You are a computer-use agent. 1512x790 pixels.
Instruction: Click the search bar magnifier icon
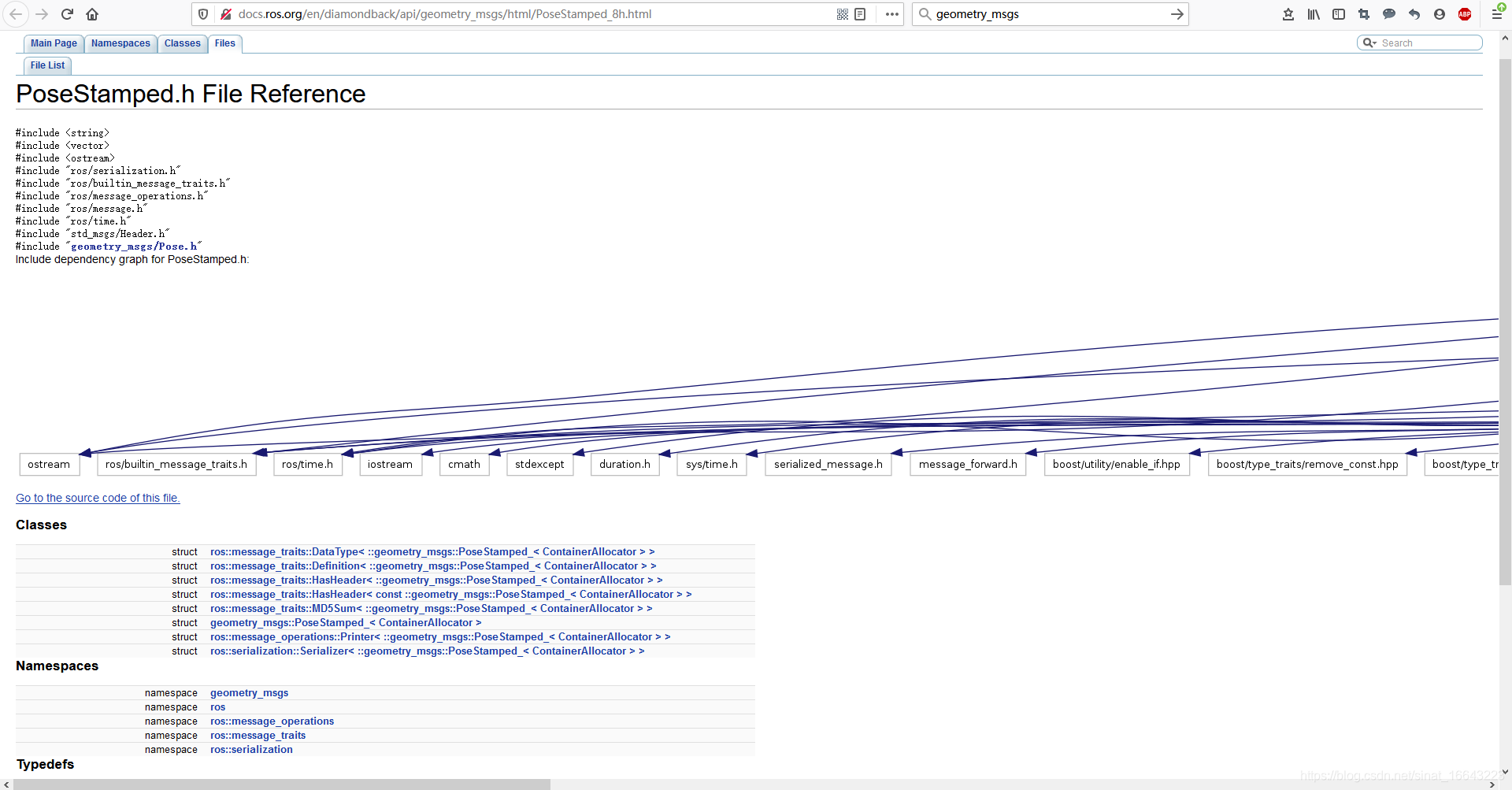click(925, 14)
